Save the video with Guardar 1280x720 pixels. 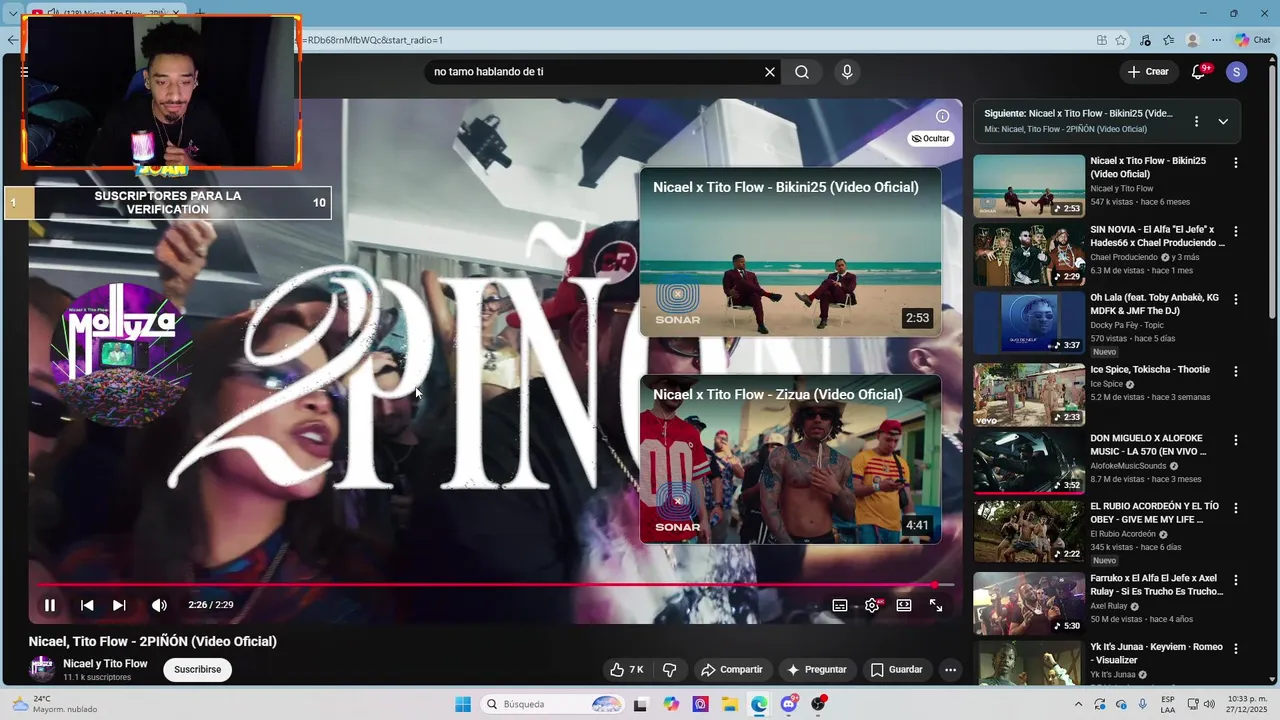[897, 670]
